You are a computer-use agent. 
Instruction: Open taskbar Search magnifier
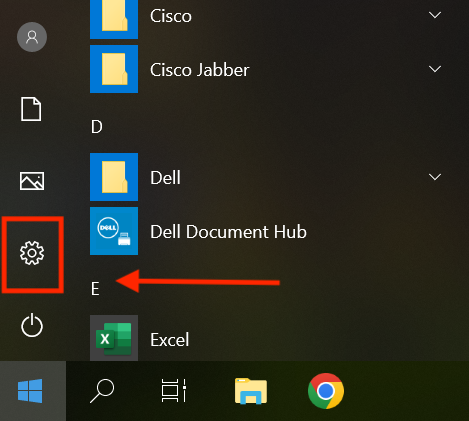point(102,391)
